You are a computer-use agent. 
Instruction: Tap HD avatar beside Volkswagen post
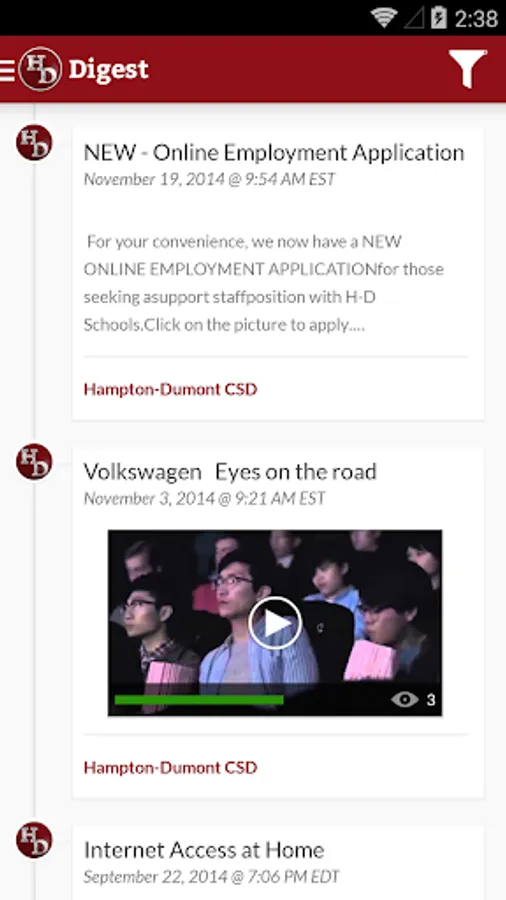coord(34,461)
